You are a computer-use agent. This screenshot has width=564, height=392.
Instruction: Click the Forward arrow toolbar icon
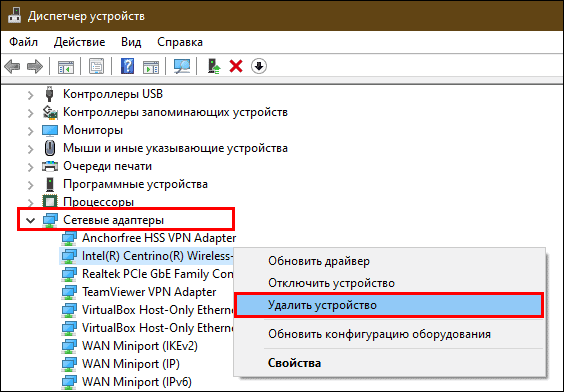pyautogui.click(x=35, y=66)
